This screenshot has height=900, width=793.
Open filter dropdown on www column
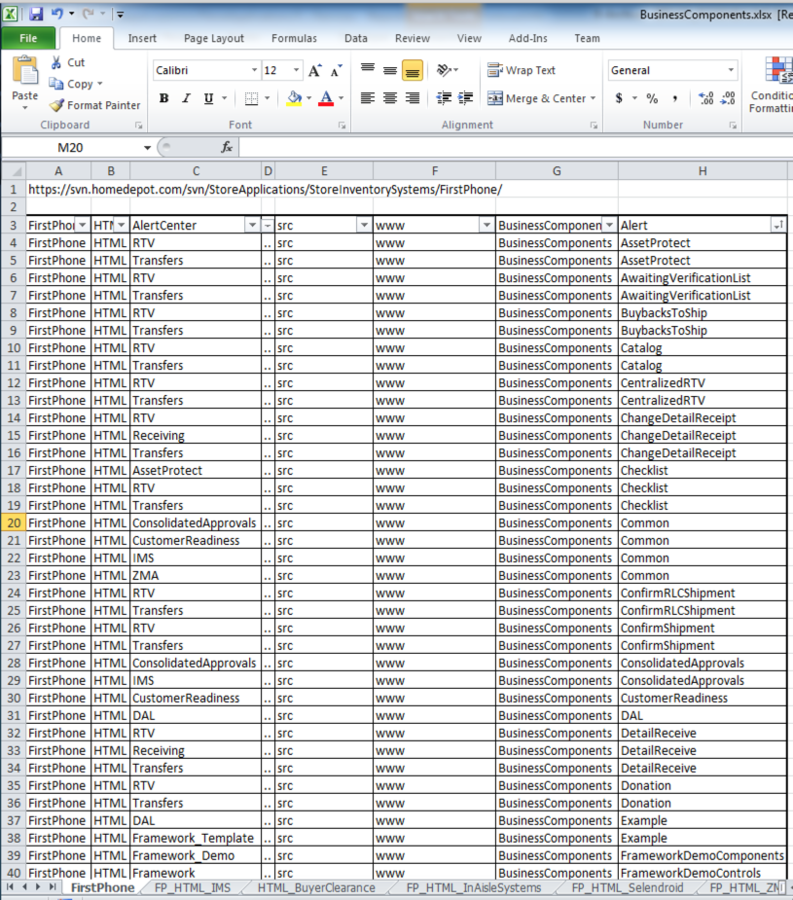(487, 225)
